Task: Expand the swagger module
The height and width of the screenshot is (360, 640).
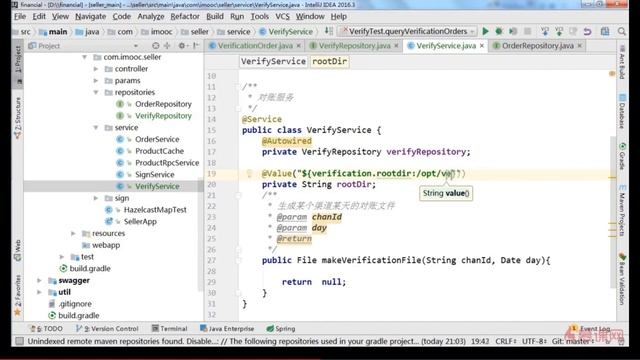Action: pos(40,280)
